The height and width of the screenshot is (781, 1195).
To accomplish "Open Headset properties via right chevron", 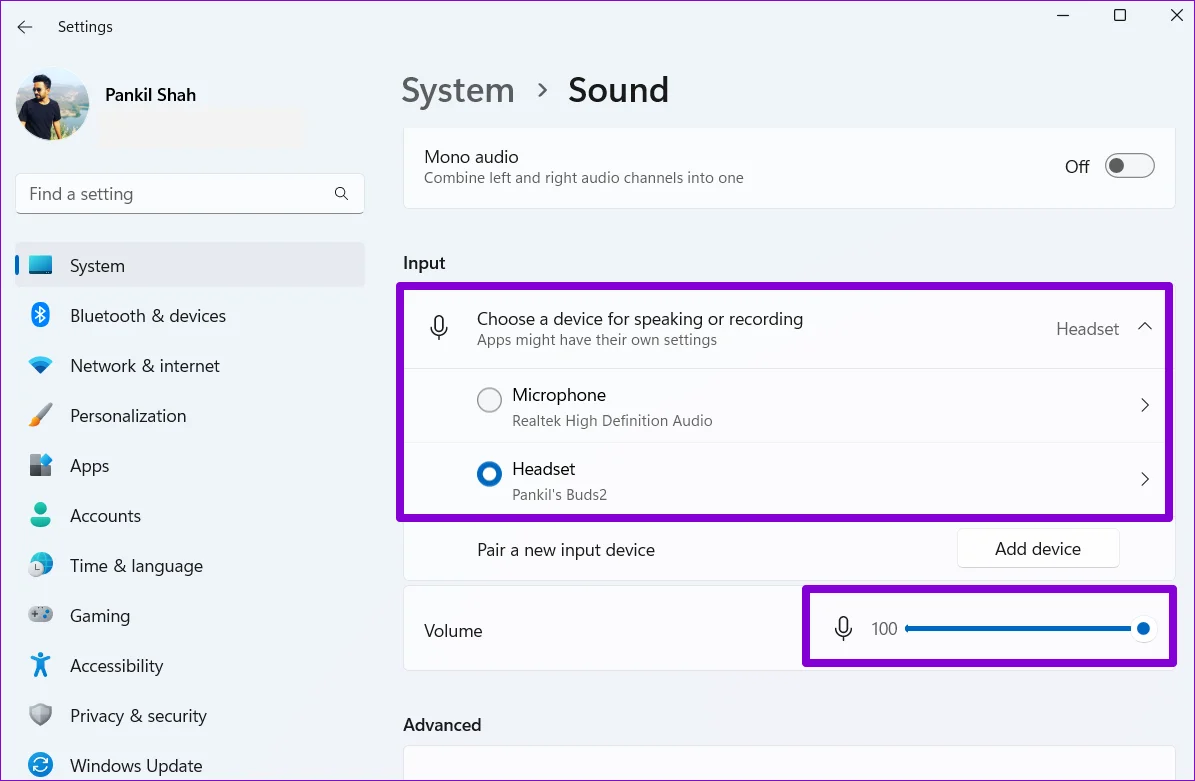I will [x=1145, y=480].
